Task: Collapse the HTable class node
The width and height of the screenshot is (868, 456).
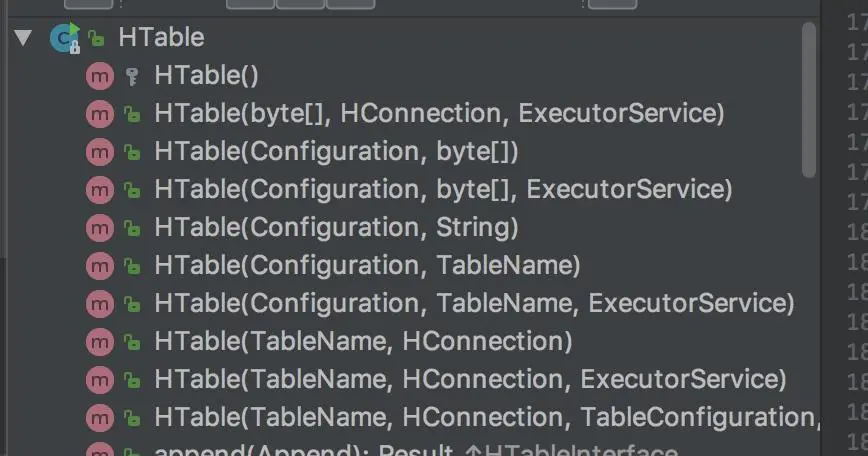Action: pyautogui.click(x=23, y=38)
